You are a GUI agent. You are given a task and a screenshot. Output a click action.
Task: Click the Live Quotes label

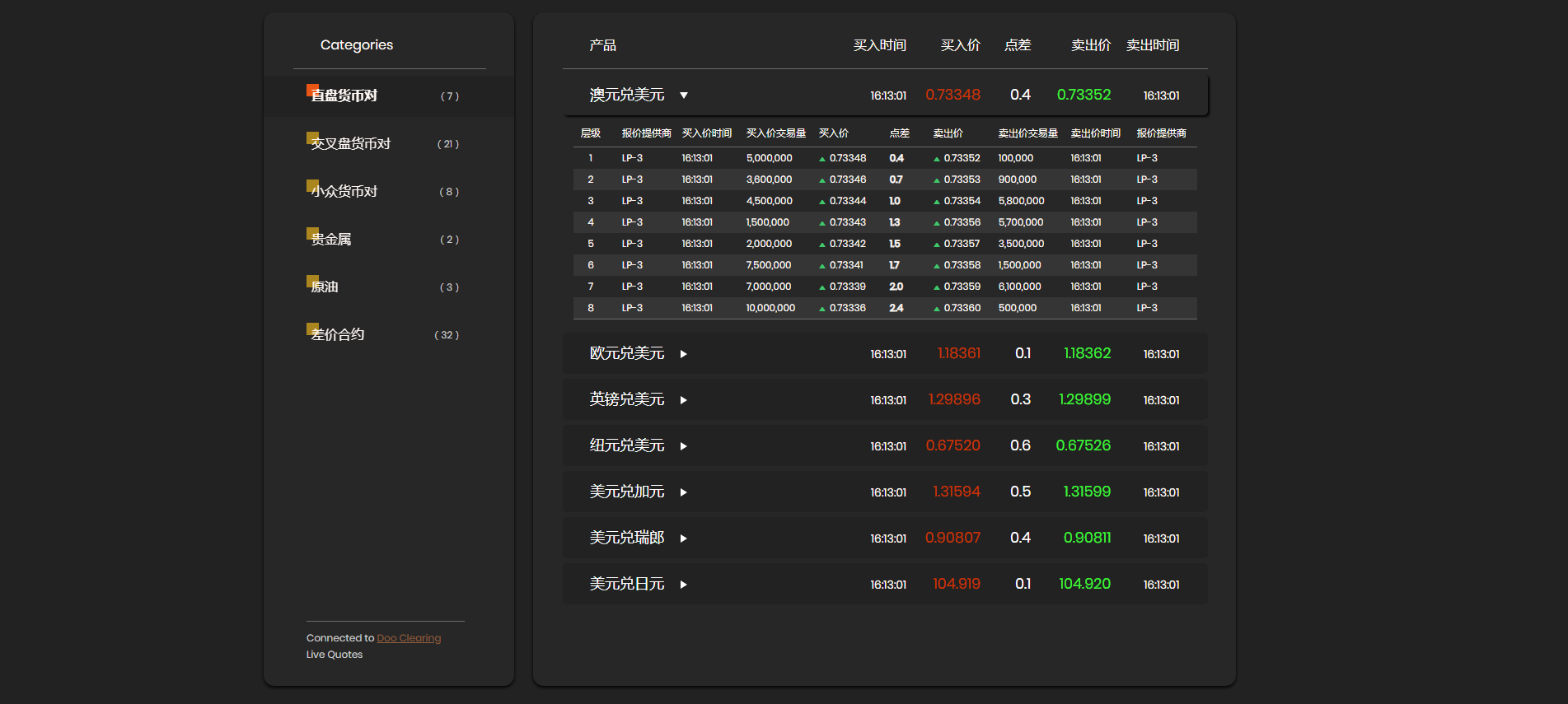[x=335, y=655]
